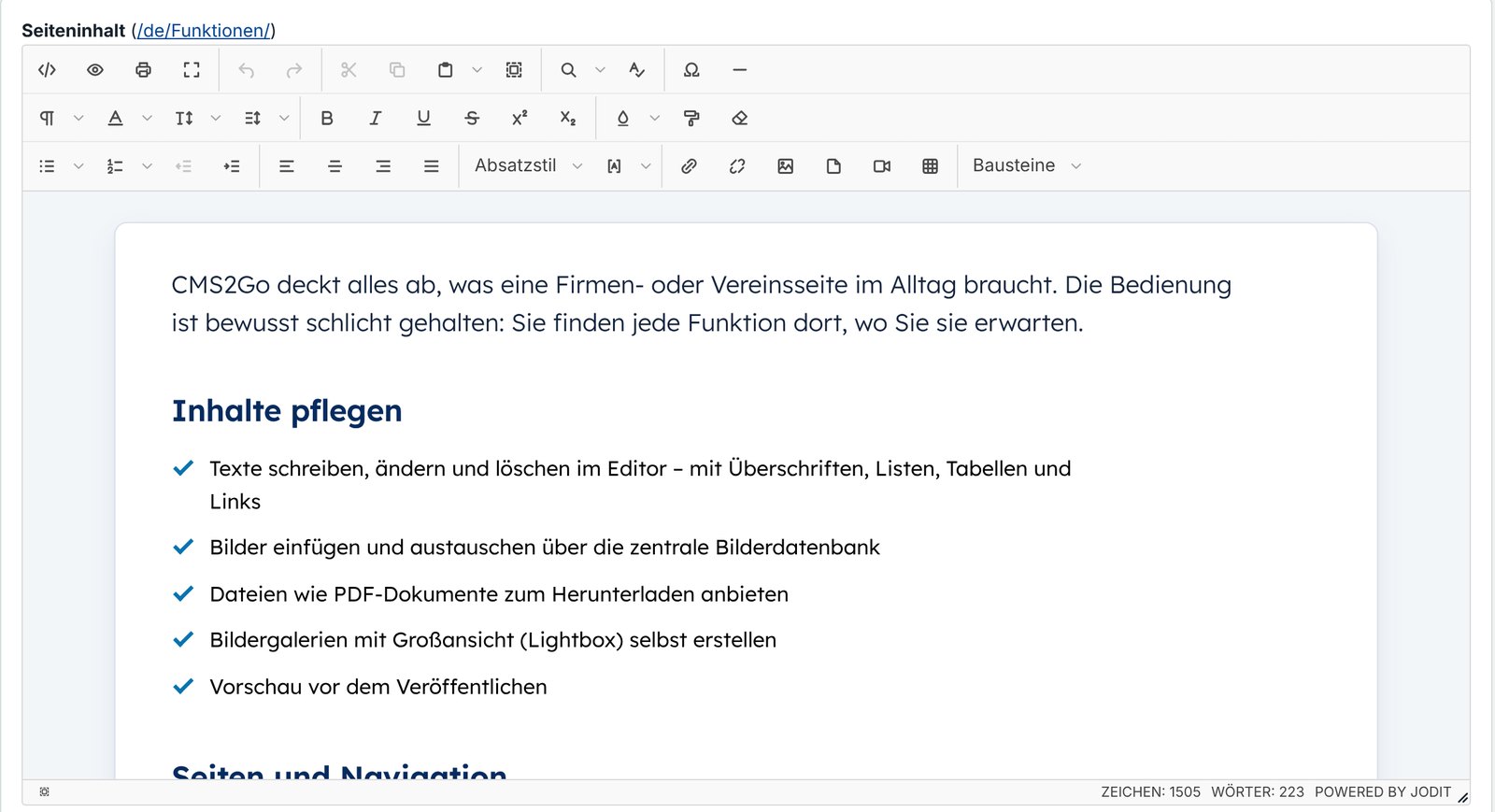Justify the text alignment
Image resolution: width=1495 pixels, height=812 pixels.
click(432, 166)
